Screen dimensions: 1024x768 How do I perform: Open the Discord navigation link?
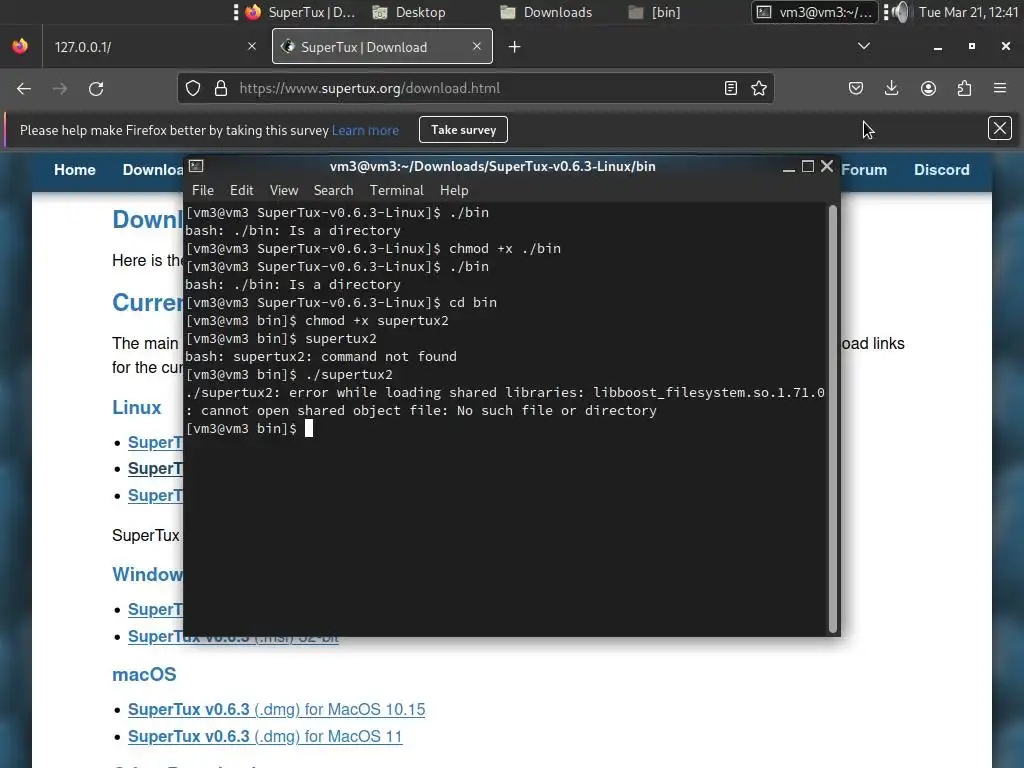[x=941, y=170]
